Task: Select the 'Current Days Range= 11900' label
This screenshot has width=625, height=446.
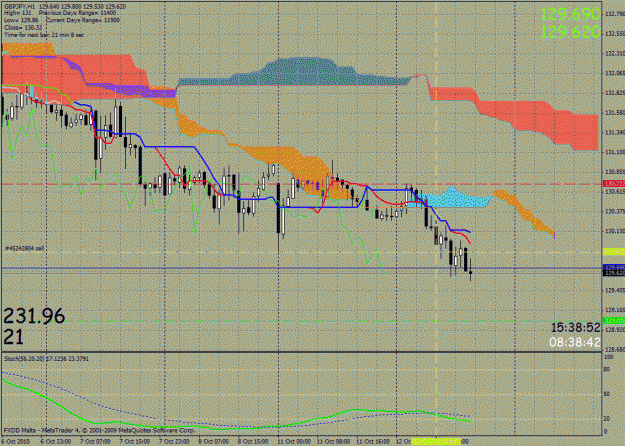Action: [x=83, y=20]
